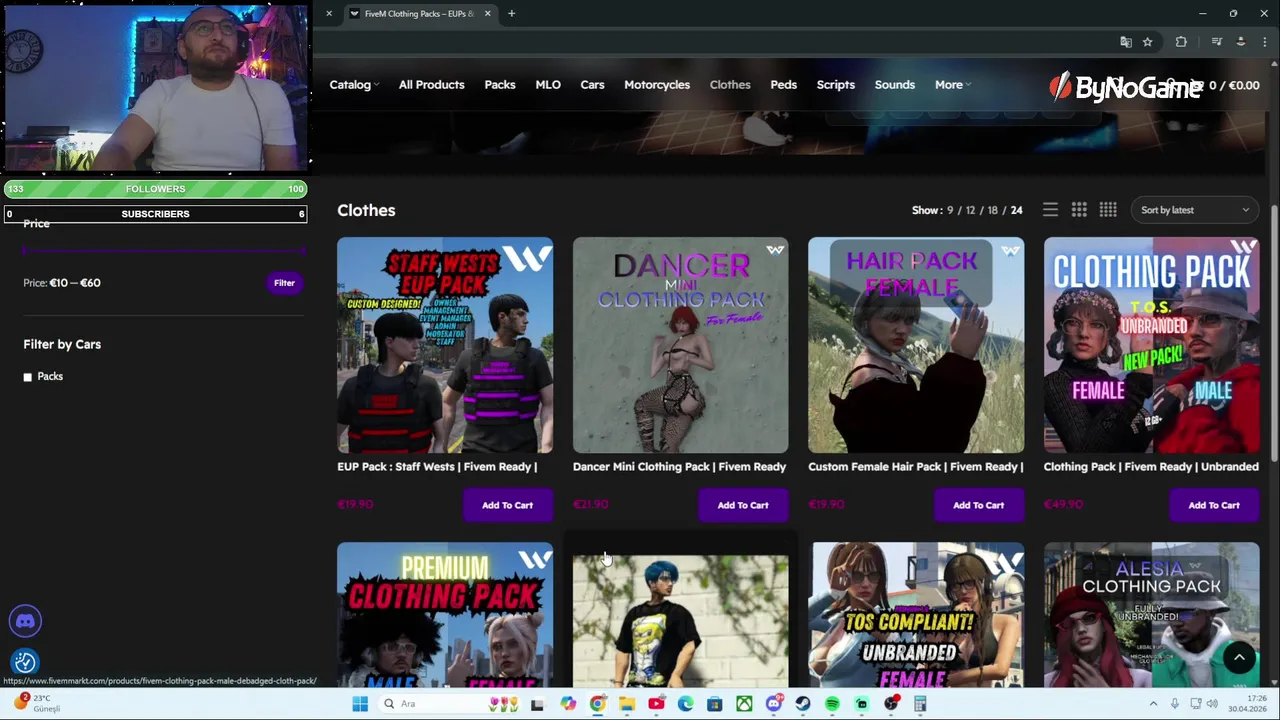Expand the Catalog dropdown menu
This screenshot has height=720, width=1280.
pos(353,85)
